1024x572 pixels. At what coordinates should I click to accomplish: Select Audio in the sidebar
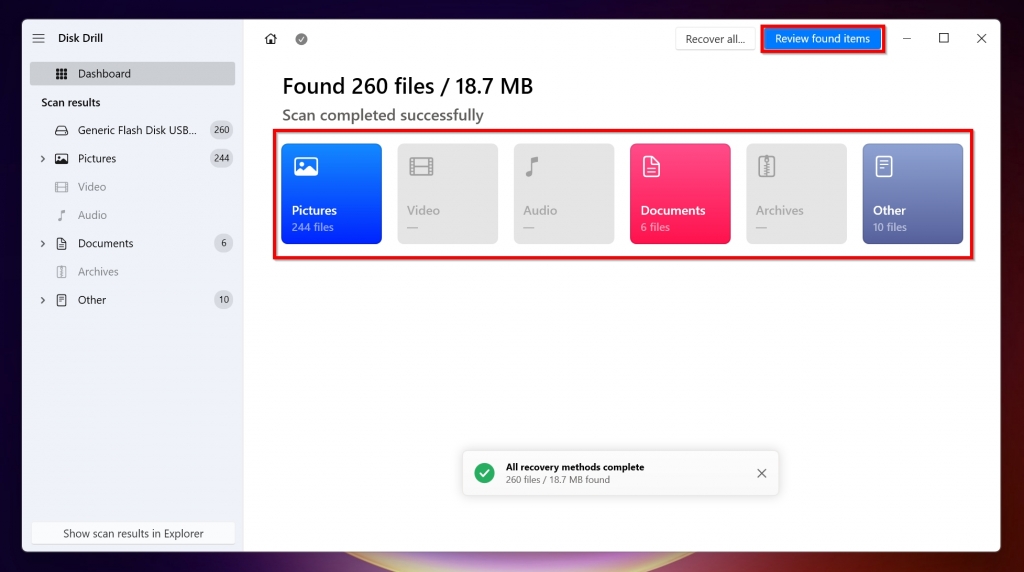pos(92,215)
